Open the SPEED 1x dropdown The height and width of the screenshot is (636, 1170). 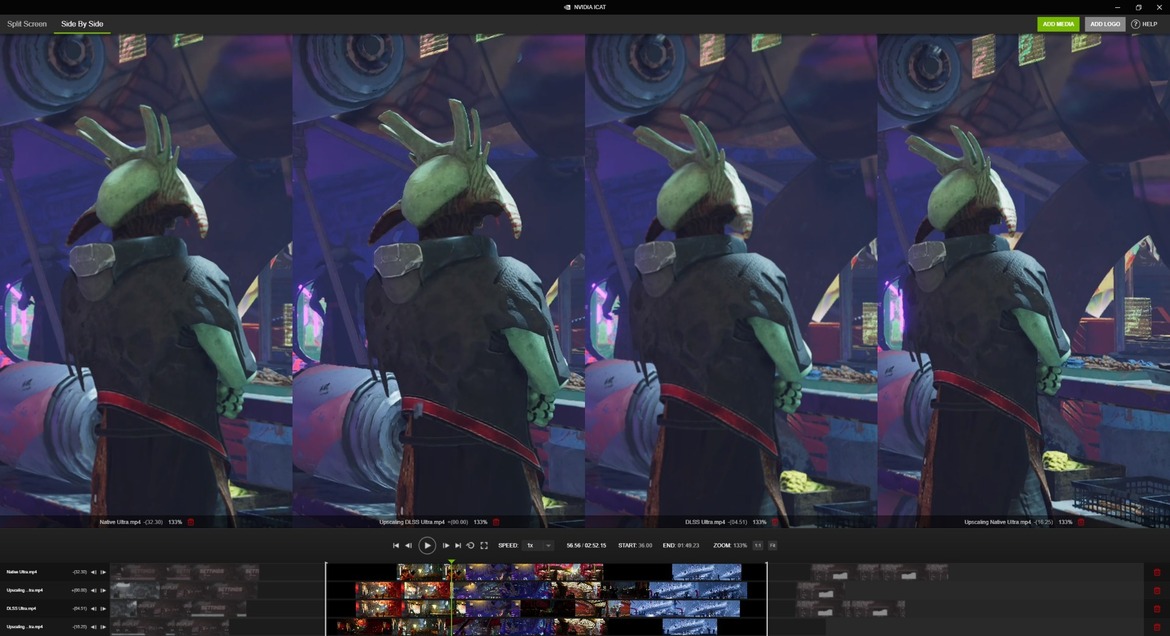click(x=538, y=546)
